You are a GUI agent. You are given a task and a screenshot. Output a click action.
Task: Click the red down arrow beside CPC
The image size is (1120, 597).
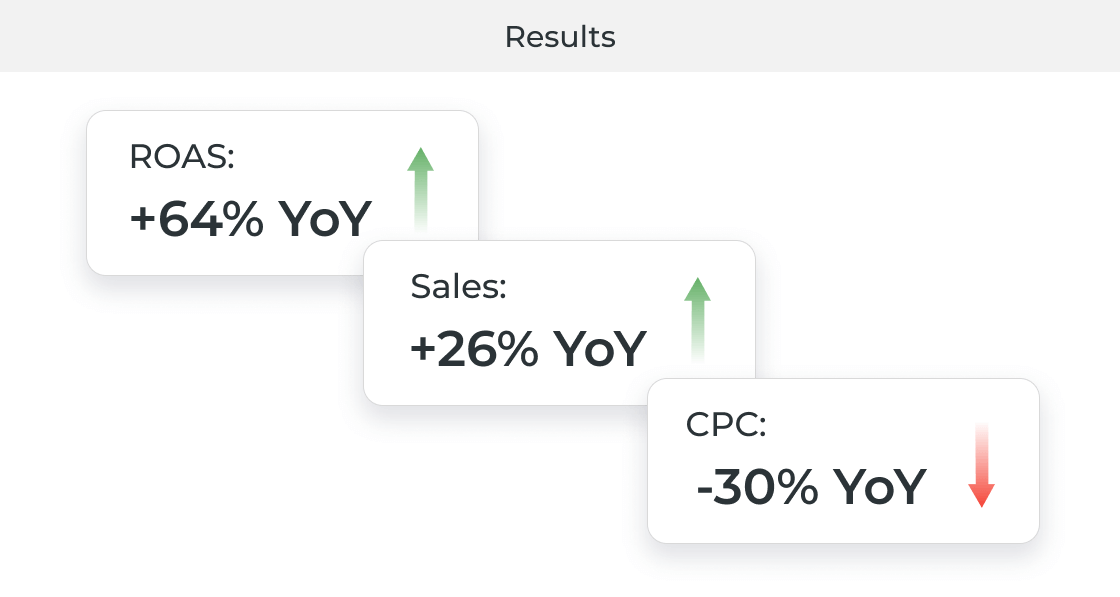(981, 465)
